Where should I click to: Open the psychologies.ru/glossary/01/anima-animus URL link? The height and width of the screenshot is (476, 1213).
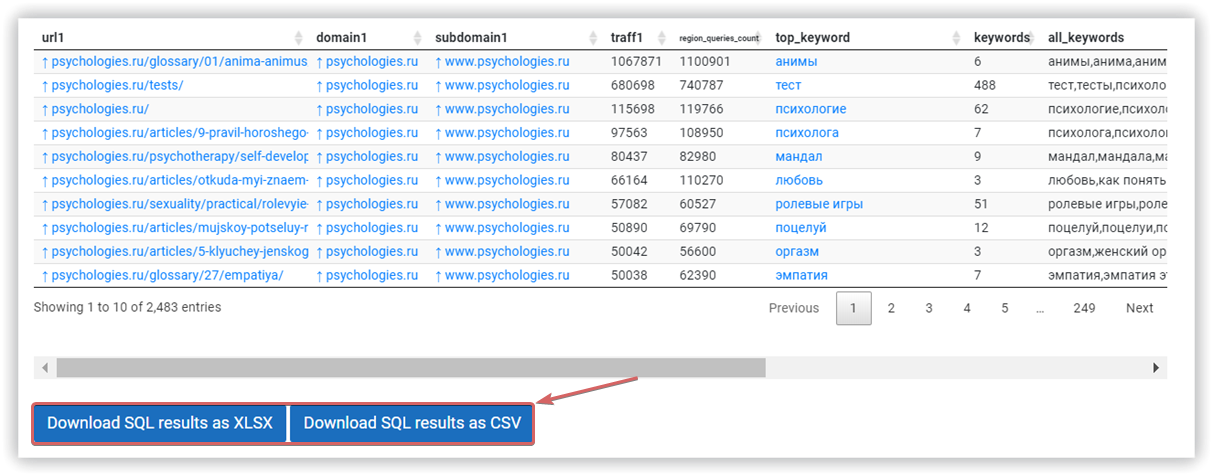[174, 61]
